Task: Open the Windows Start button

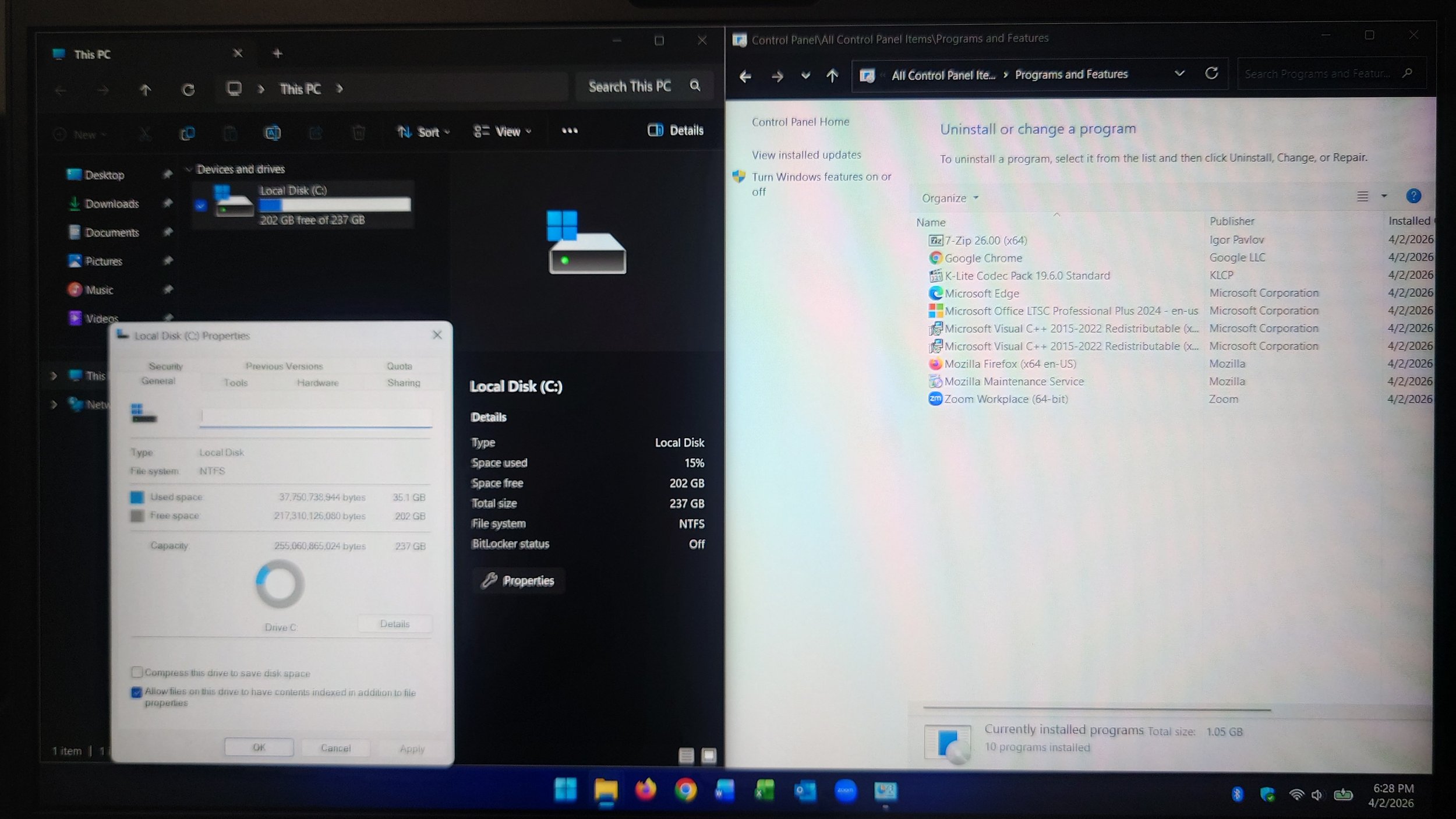Action: 565,790
